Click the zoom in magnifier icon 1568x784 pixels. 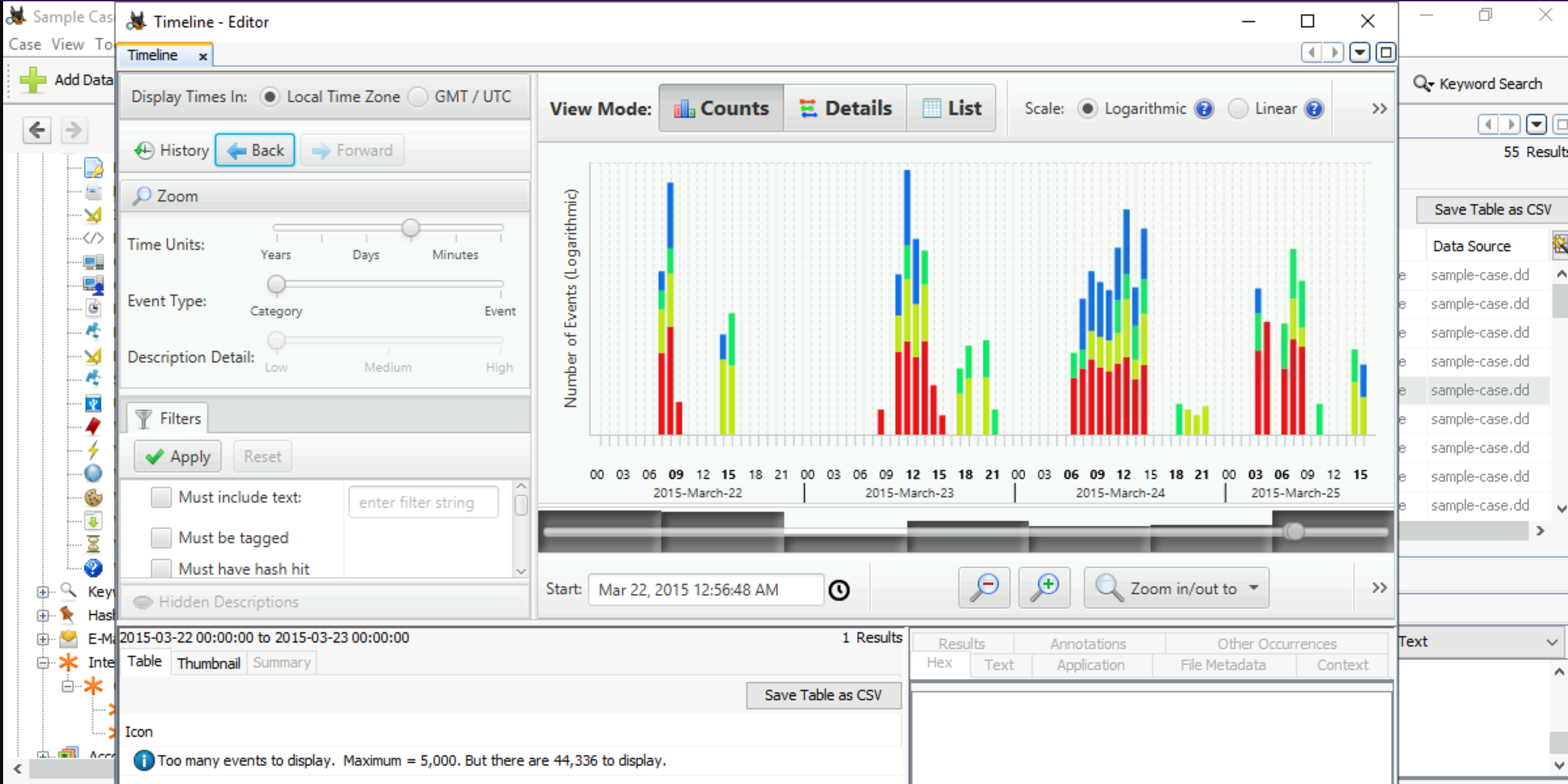pos(1045,587)
